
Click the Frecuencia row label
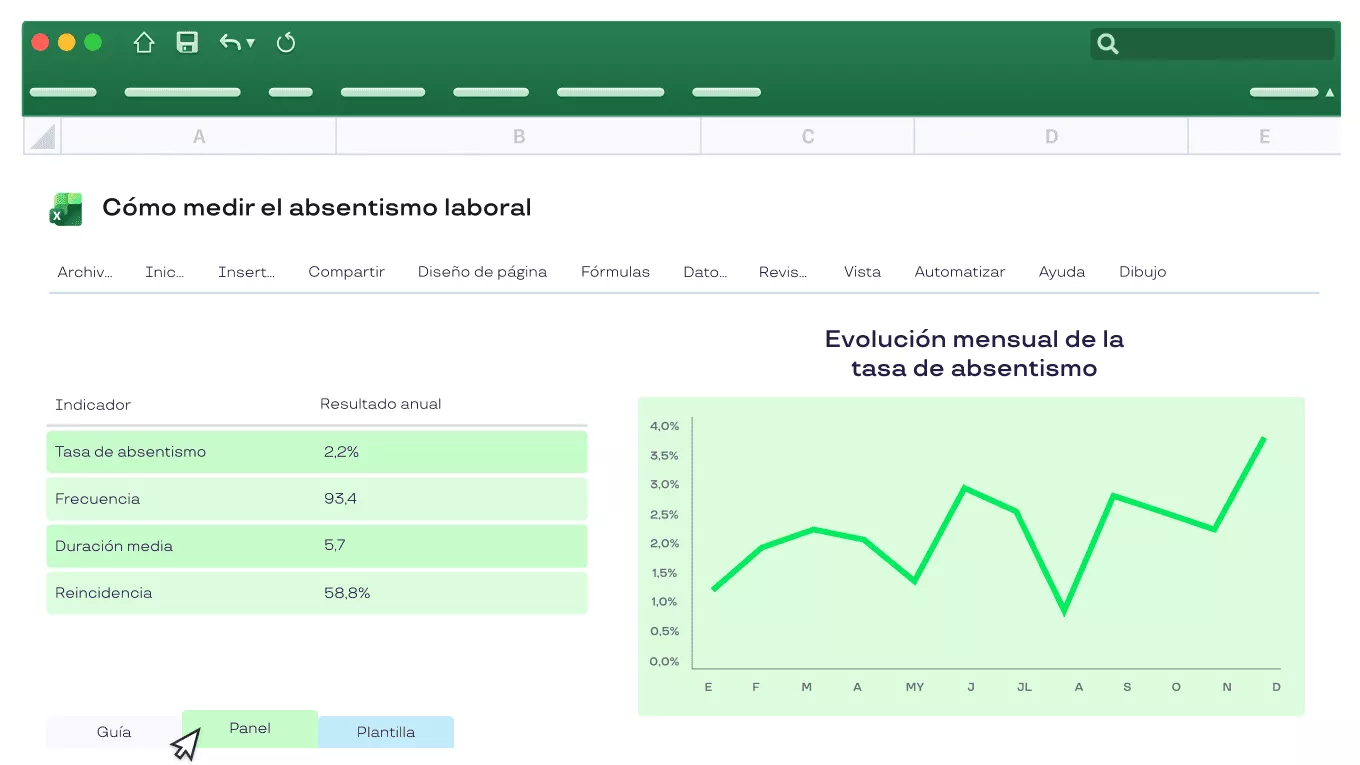pyautogui.click(x=97, y=499)
